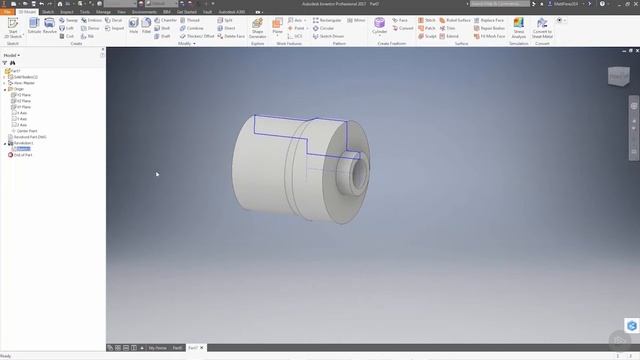Create a Work Axis
Screen dimensions: 640x360
pos(295,20)
